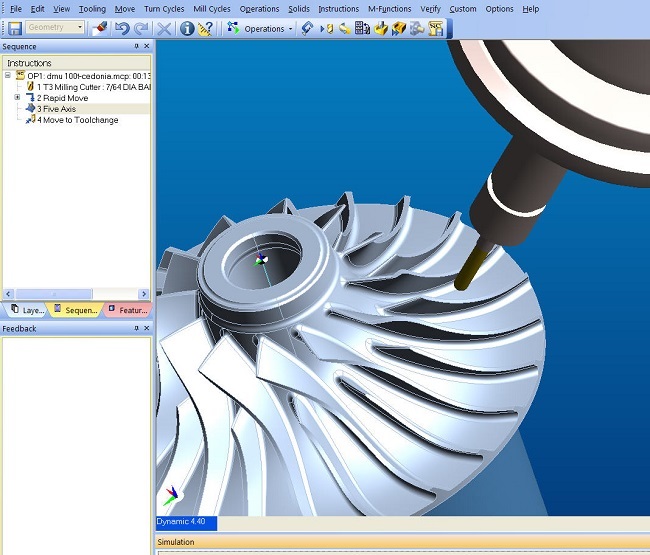Image resolution: width=650 pixels, height=555 pixels.
Task: Click the question mark help icon
Action: tap(205, 28)
